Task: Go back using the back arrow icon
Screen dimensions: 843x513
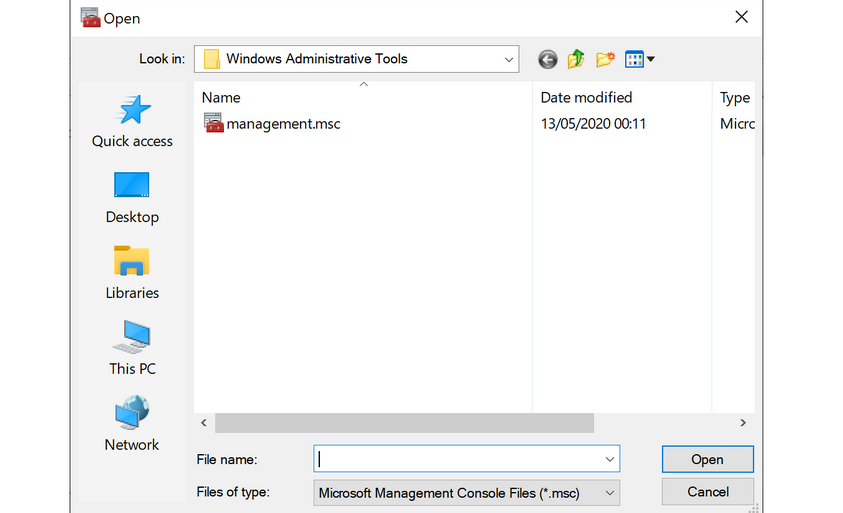Action: tap(547, 59)
